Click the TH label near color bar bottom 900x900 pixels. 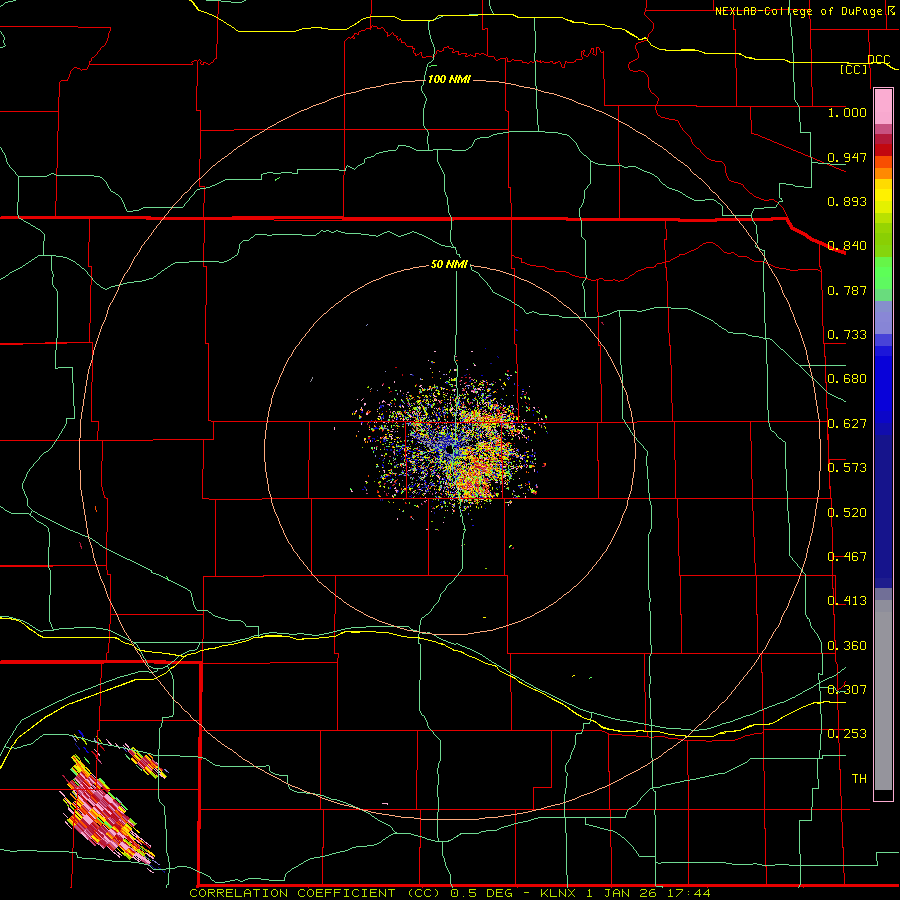tap(859, 779)
